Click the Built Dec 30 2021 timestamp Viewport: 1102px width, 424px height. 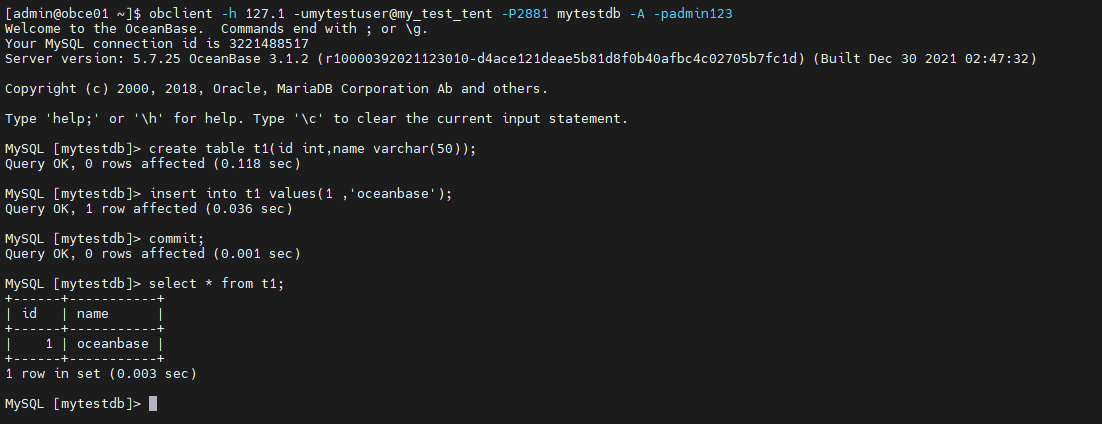pyautogui.click(x=924, y=59)
